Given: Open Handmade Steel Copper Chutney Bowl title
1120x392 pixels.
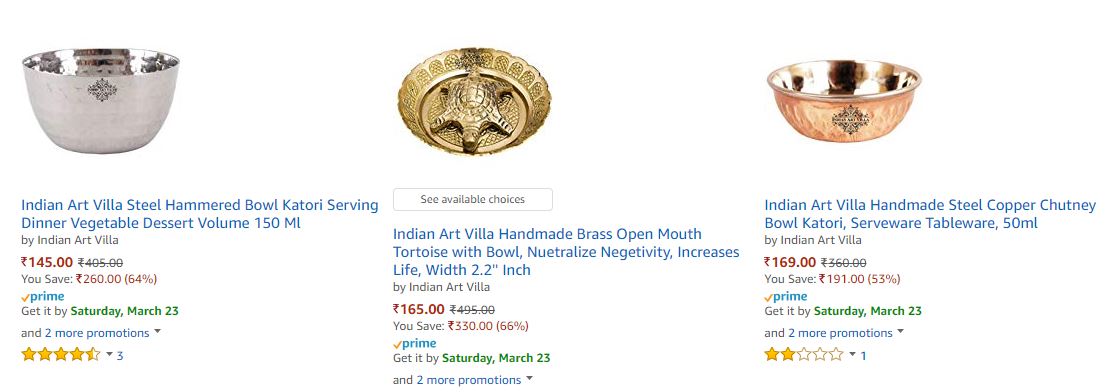Looking at the screenshot, I should [x=930, y=214].
